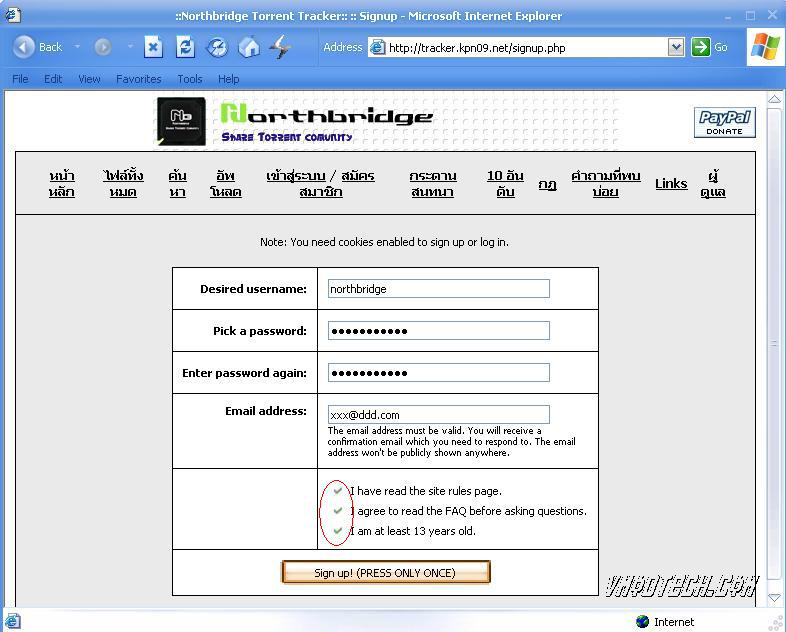This screenshot has height=632, width=786.
Task: Click the IE page icon in status bar
Action: coord(13,621)
